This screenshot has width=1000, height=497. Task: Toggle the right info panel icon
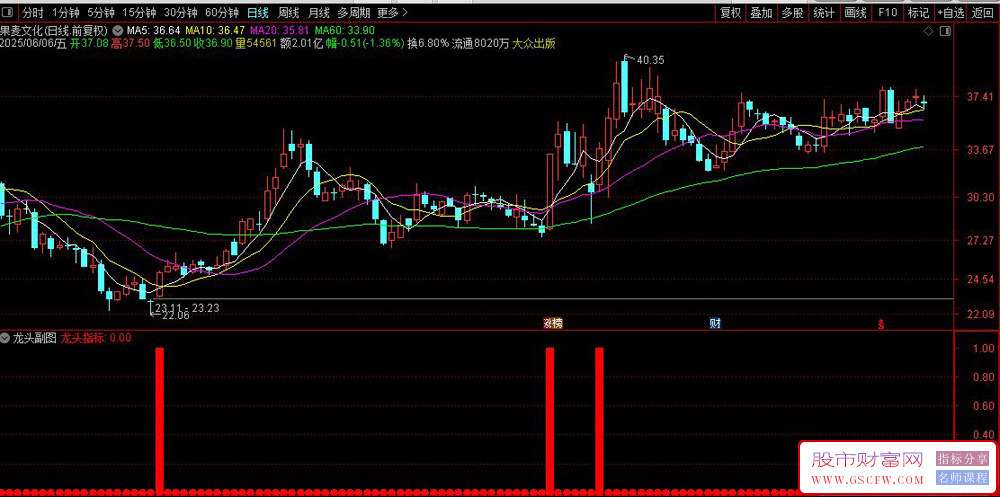(x=945, y=31)
